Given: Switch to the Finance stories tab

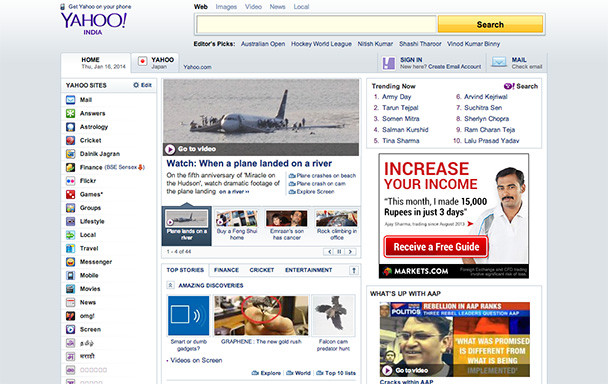Looking at the screenshot, I should 226,270.
